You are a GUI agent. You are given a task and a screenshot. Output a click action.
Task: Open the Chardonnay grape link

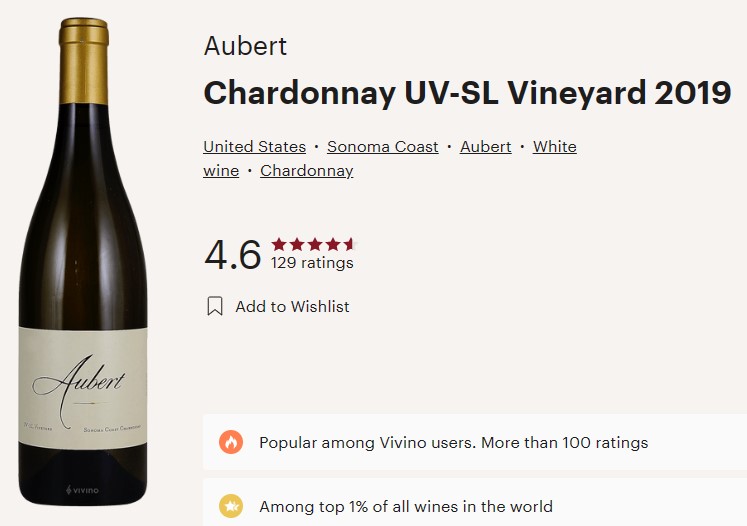(x=306, y=171)
